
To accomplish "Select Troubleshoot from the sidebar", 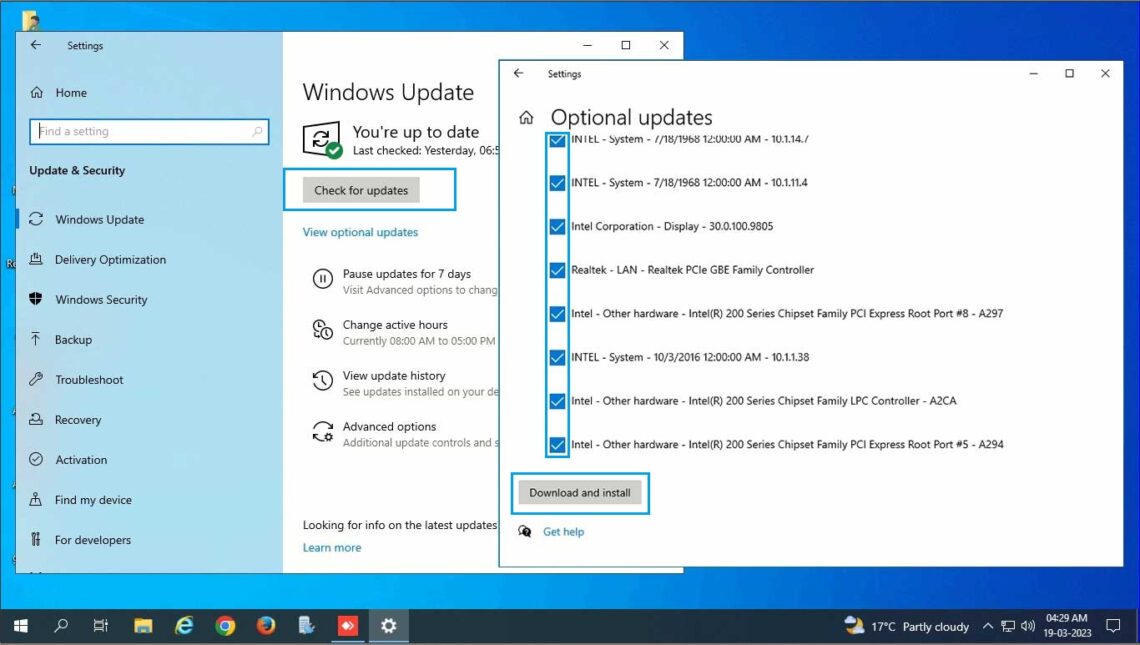I will coord(89,380).
